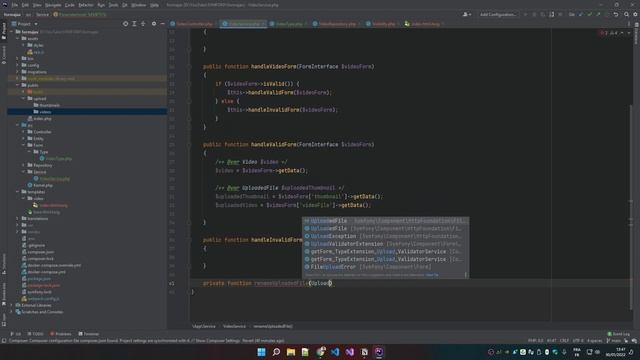Click the errors and warnings indicator in editor corner
Image resolution: width=640 pixels, height=360 pixels.
609,33
